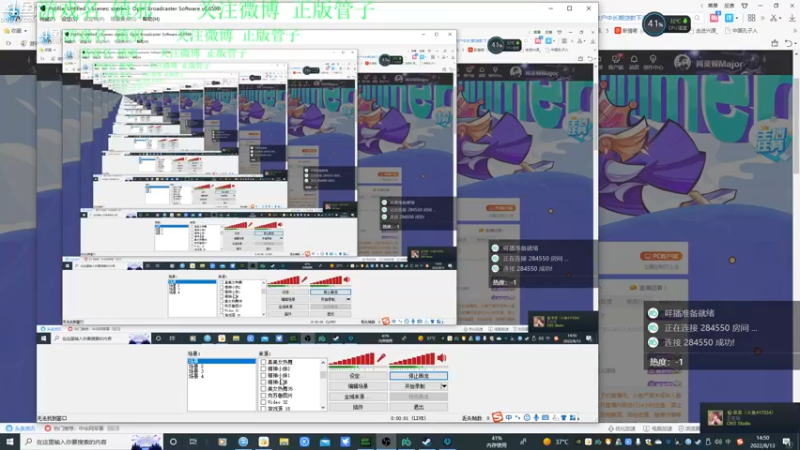
Task: Click the microphone icon next to volume meter
Action: coord(381,358)
